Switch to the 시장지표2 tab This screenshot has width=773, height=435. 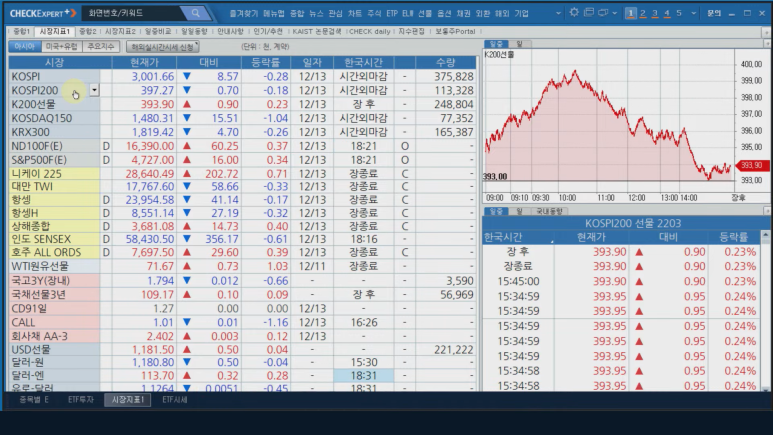120,32
